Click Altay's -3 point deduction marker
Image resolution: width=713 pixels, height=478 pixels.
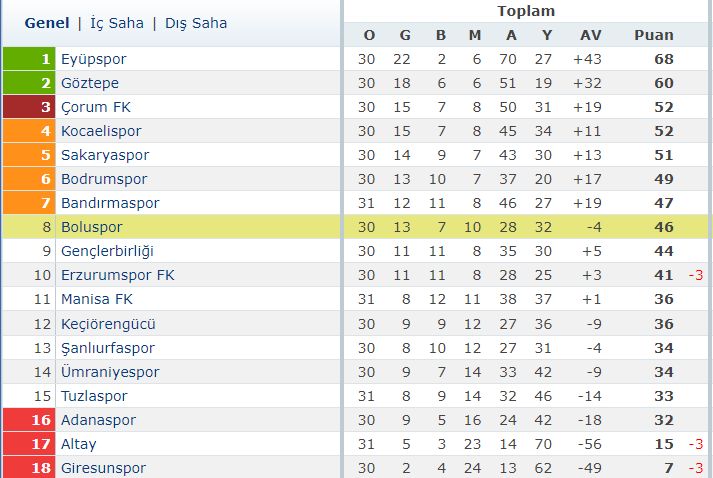696,444
